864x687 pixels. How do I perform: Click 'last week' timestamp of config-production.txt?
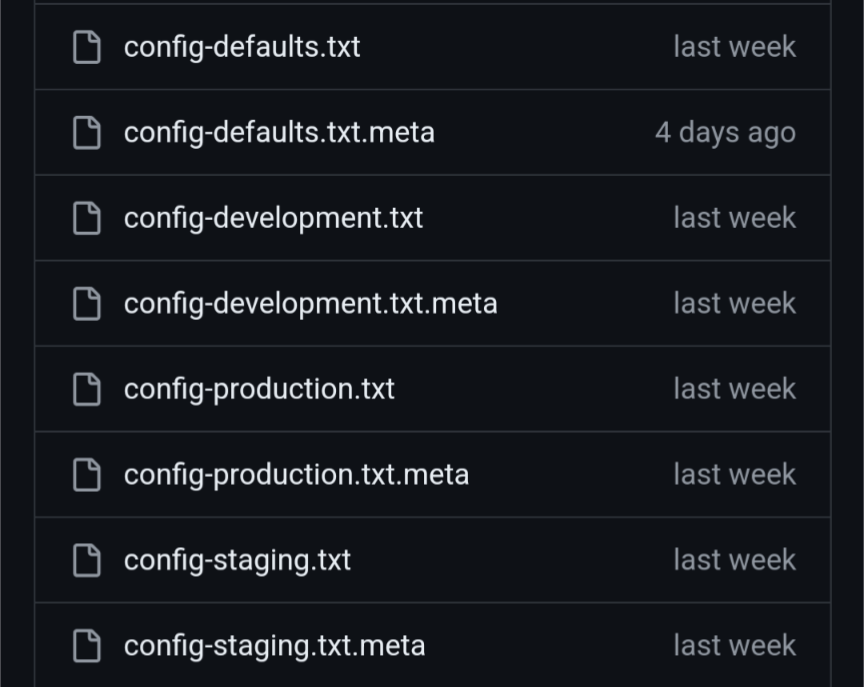click(x=734, y=389)
